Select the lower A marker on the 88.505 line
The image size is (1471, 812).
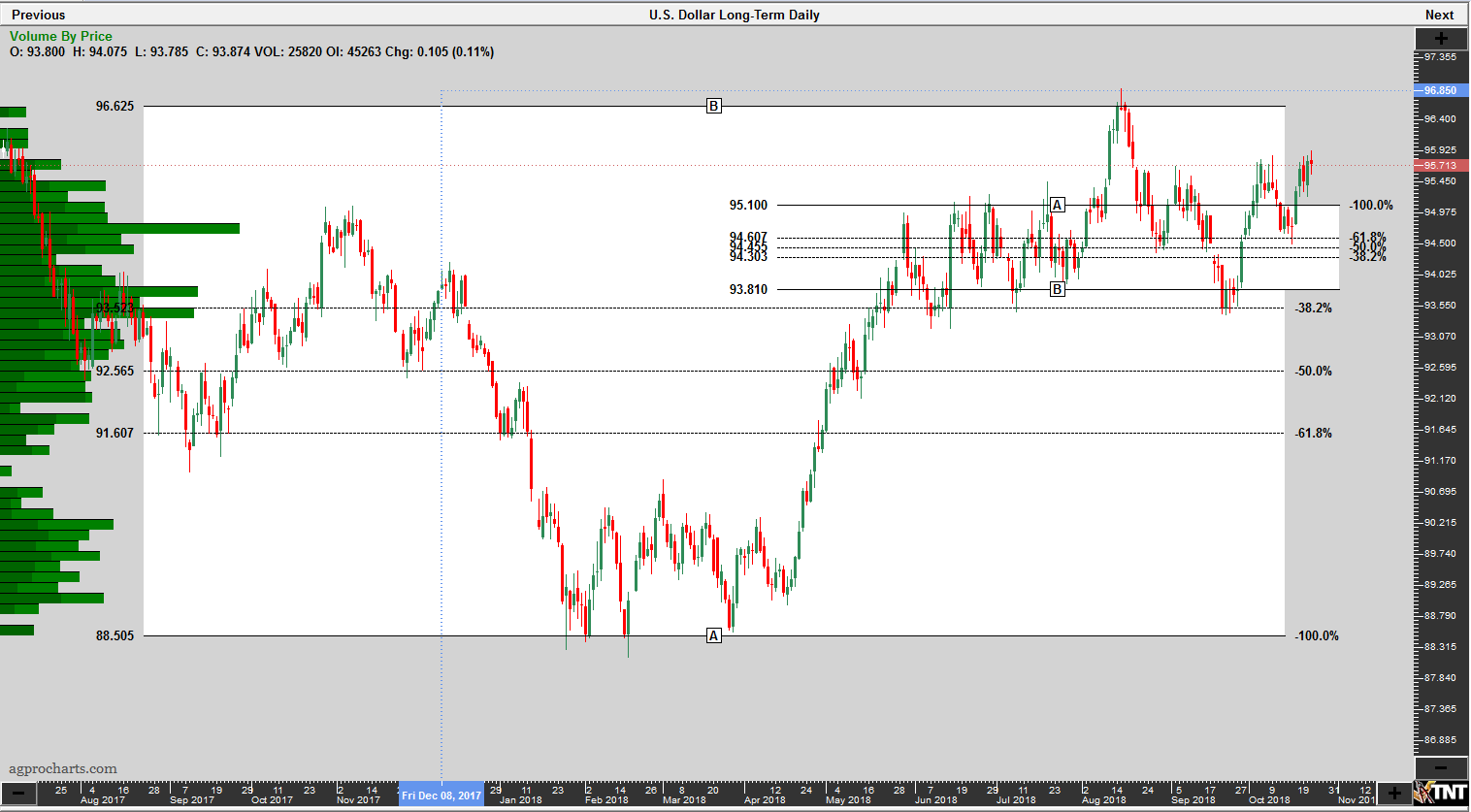point(714,635)
